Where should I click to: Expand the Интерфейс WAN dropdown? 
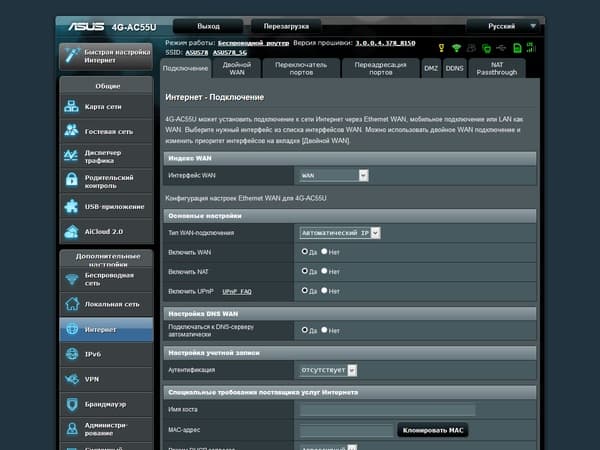point(334,175)
